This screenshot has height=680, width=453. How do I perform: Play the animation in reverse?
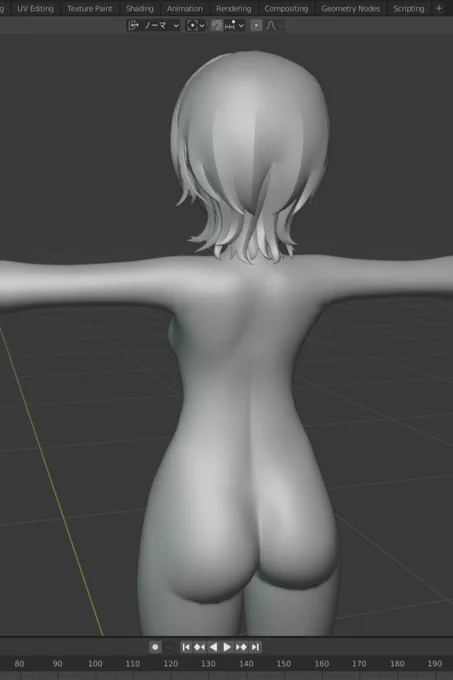213,647
